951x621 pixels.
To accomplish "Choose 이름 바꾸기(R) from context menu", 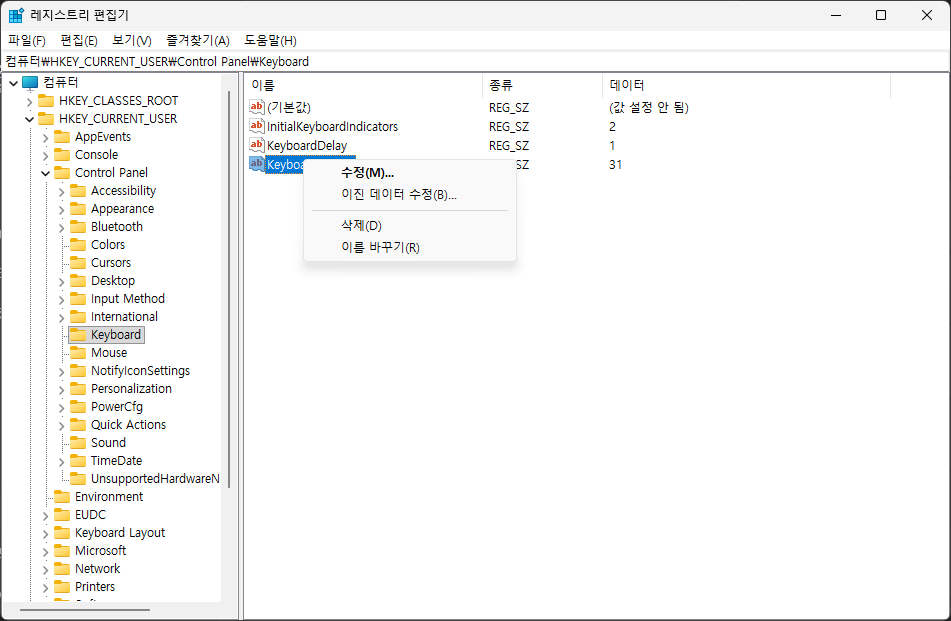I will pyautogui.click(x=380, y=248).
